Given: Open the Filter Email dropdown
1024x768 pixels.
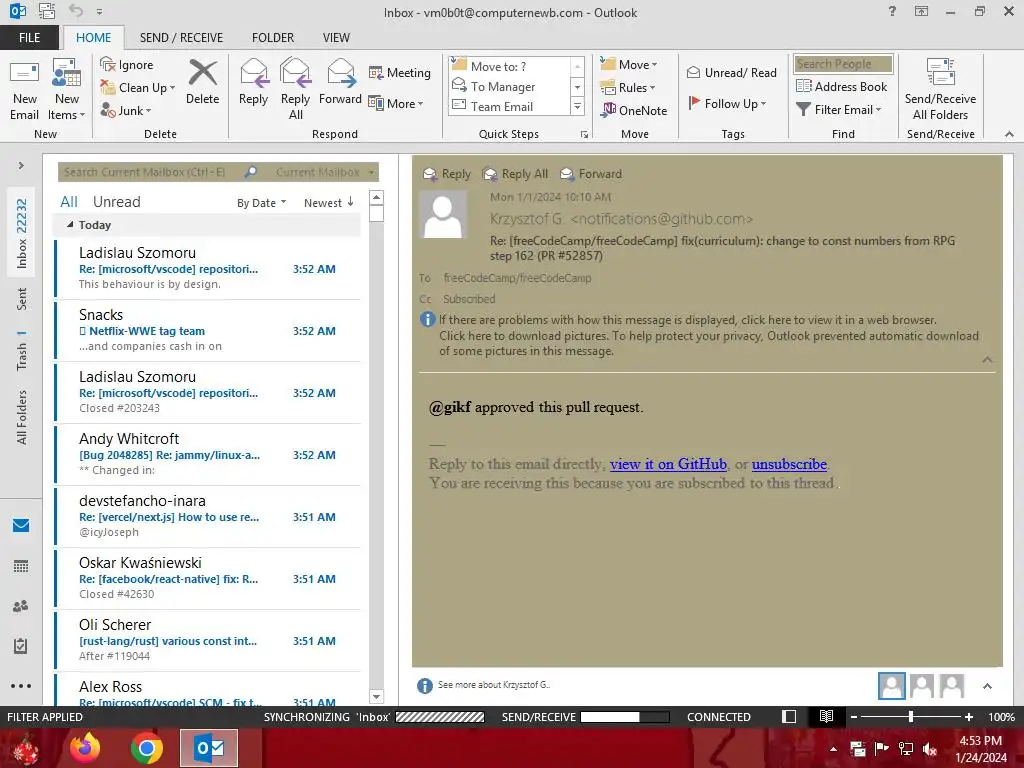Looking at the screenshot, I should 839,110.
